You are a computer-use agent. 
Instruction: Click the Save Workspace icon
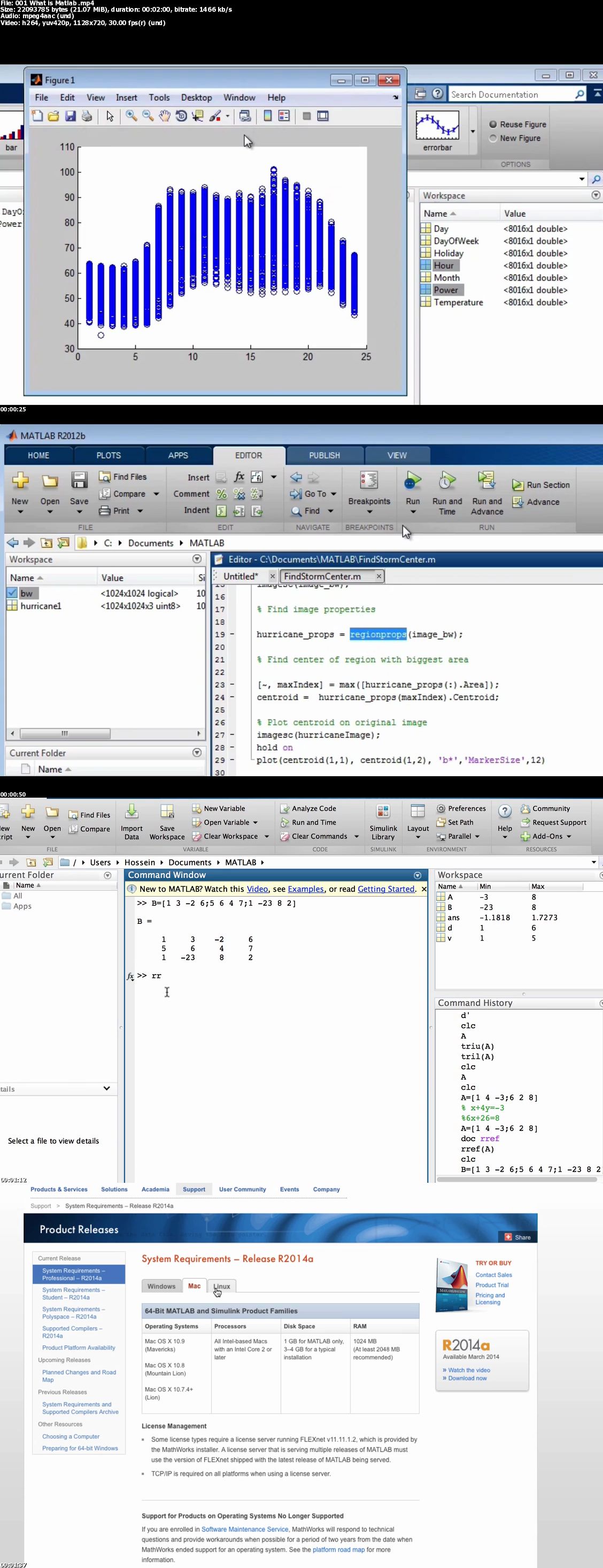coord(167,812)
